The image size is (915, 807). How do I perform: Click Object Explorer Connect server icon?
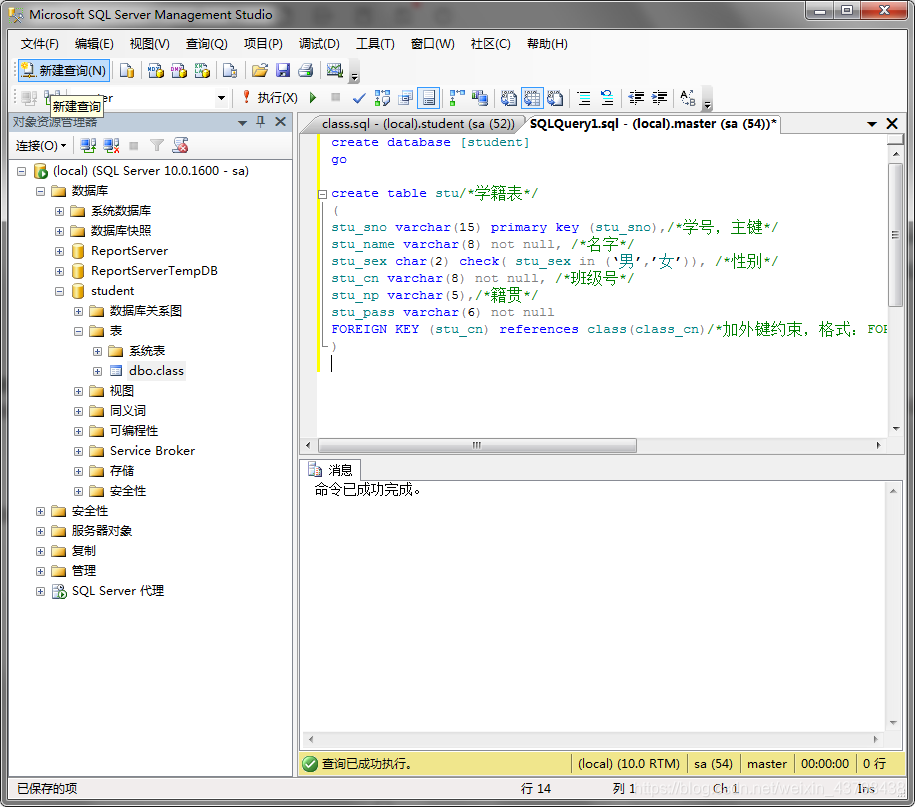pos(88,146)
